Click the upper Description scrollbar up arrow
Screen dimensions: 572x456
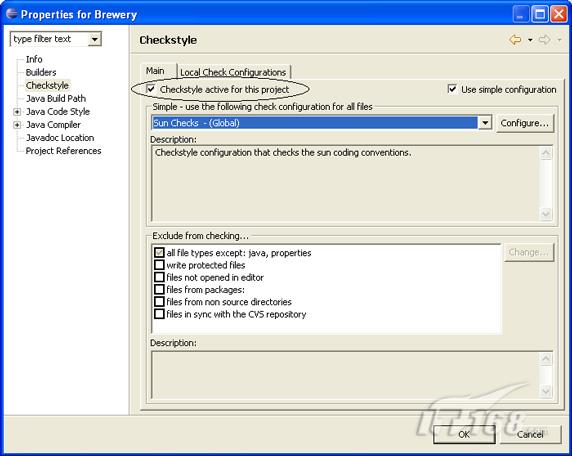click(x=546, y=153)
